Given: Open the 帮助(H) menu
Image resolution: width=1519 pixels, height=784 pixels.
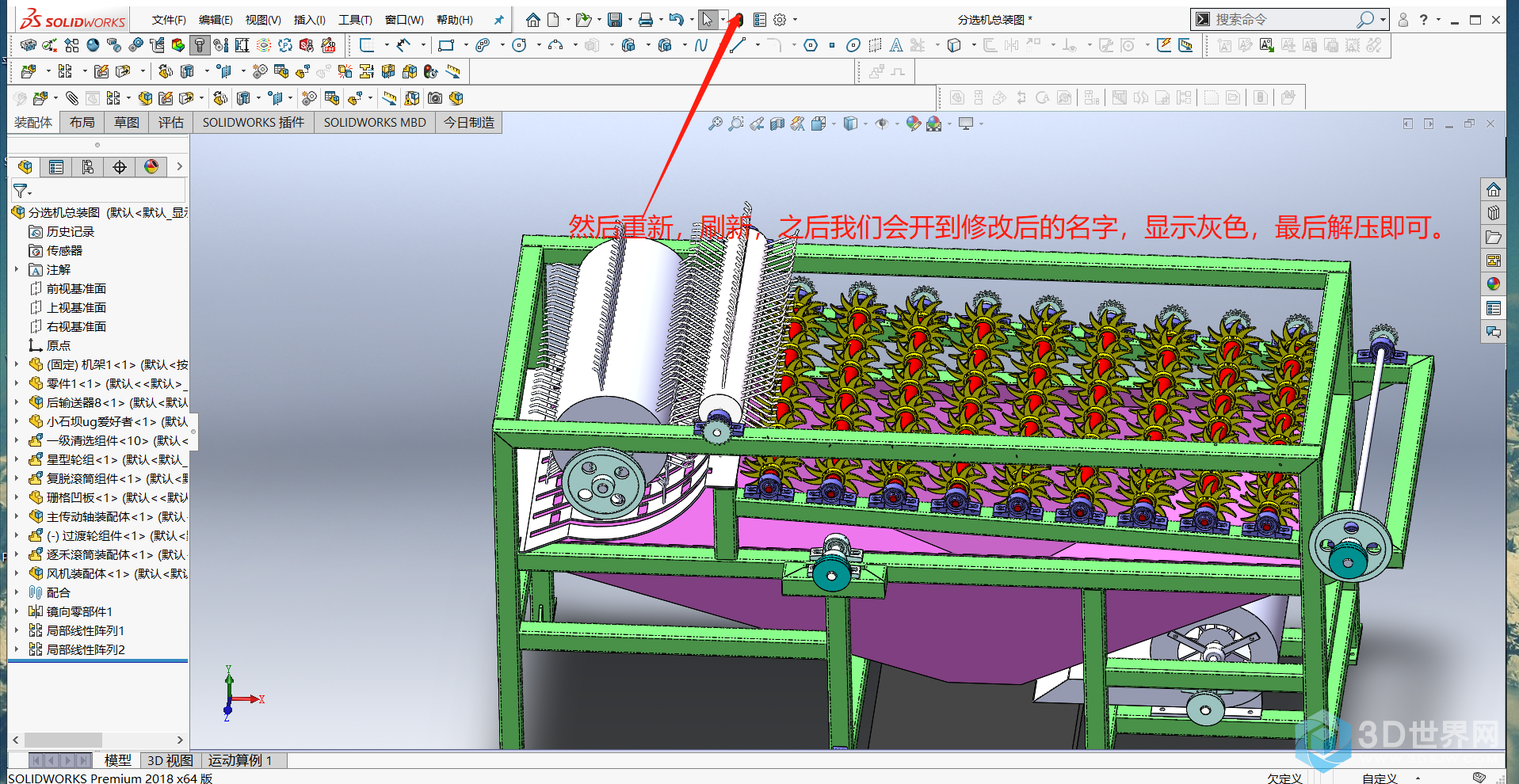Looking at the screenshot, I should 455,20.
